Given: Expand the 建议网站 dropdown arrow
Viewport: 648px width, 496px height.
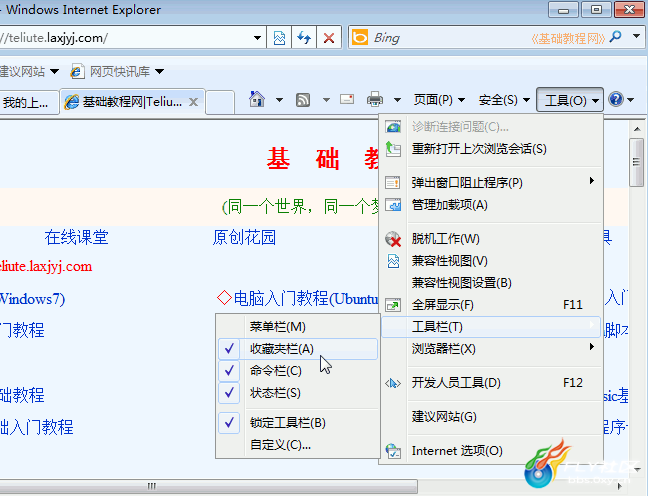Looking at the screenshot, I should coord(54,72).
